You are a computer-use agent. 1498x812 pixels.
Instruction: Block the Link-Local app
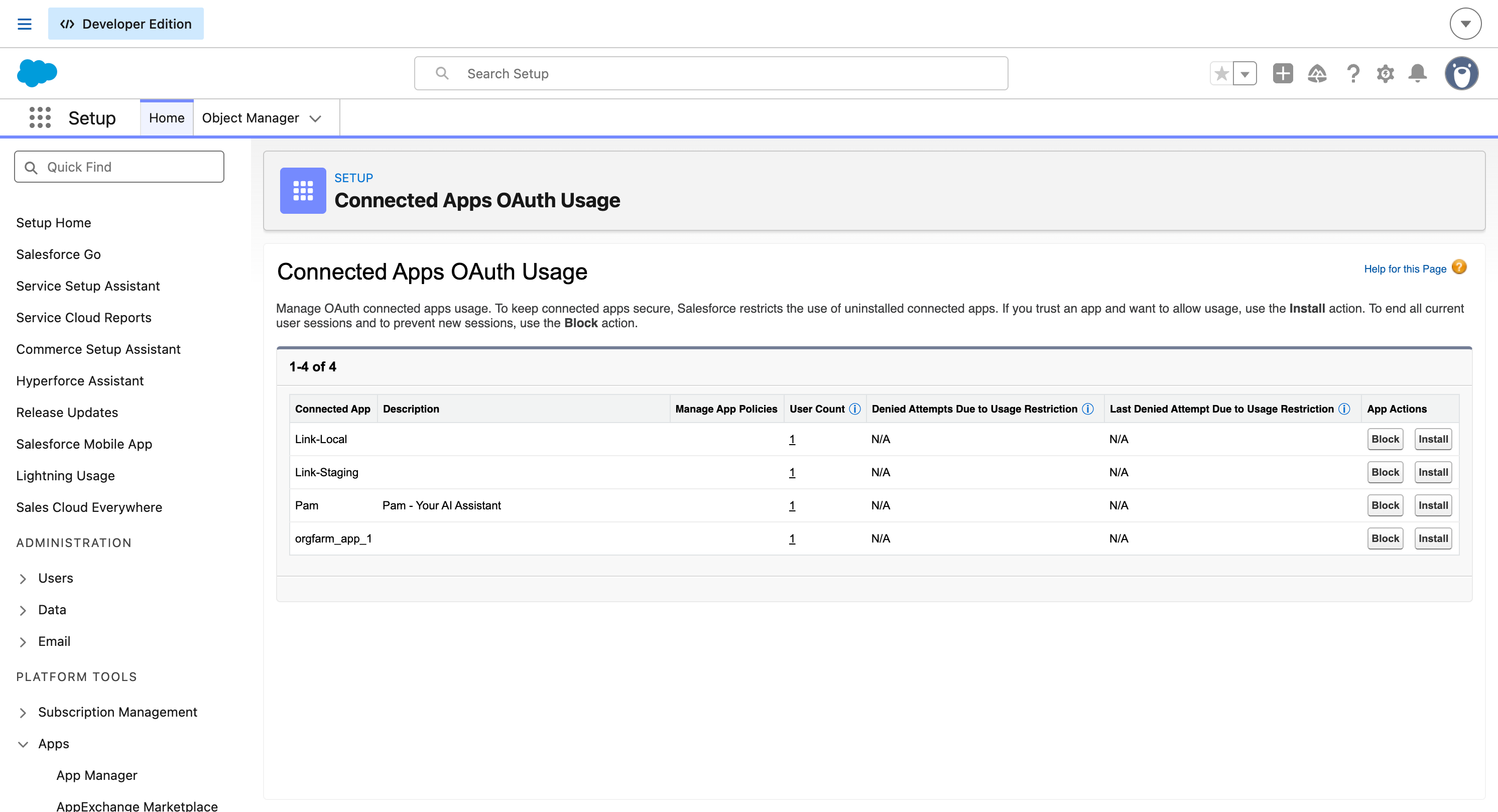click(x=1385, y=440)
